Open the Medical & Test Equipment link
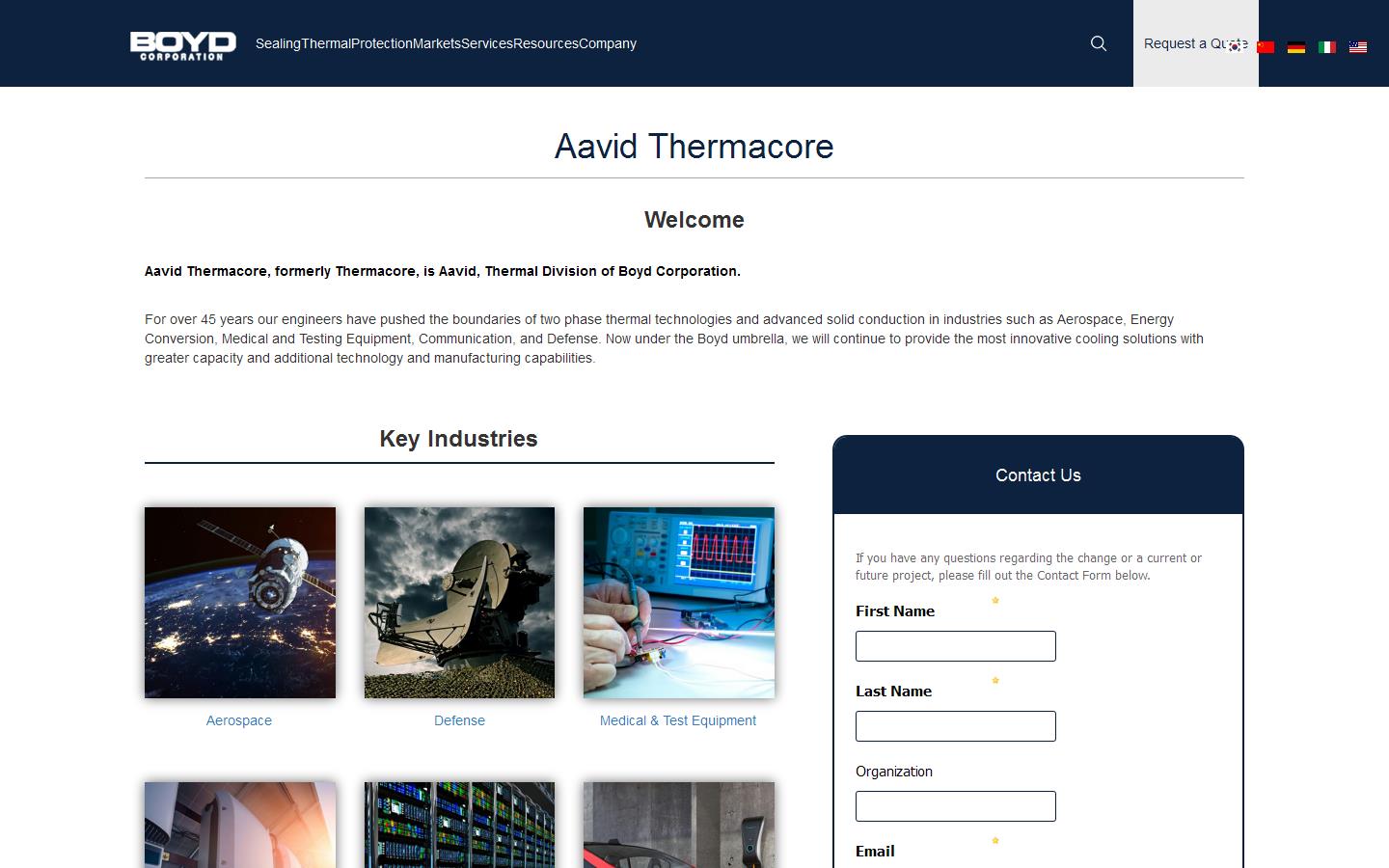 (x=678, y=720)
